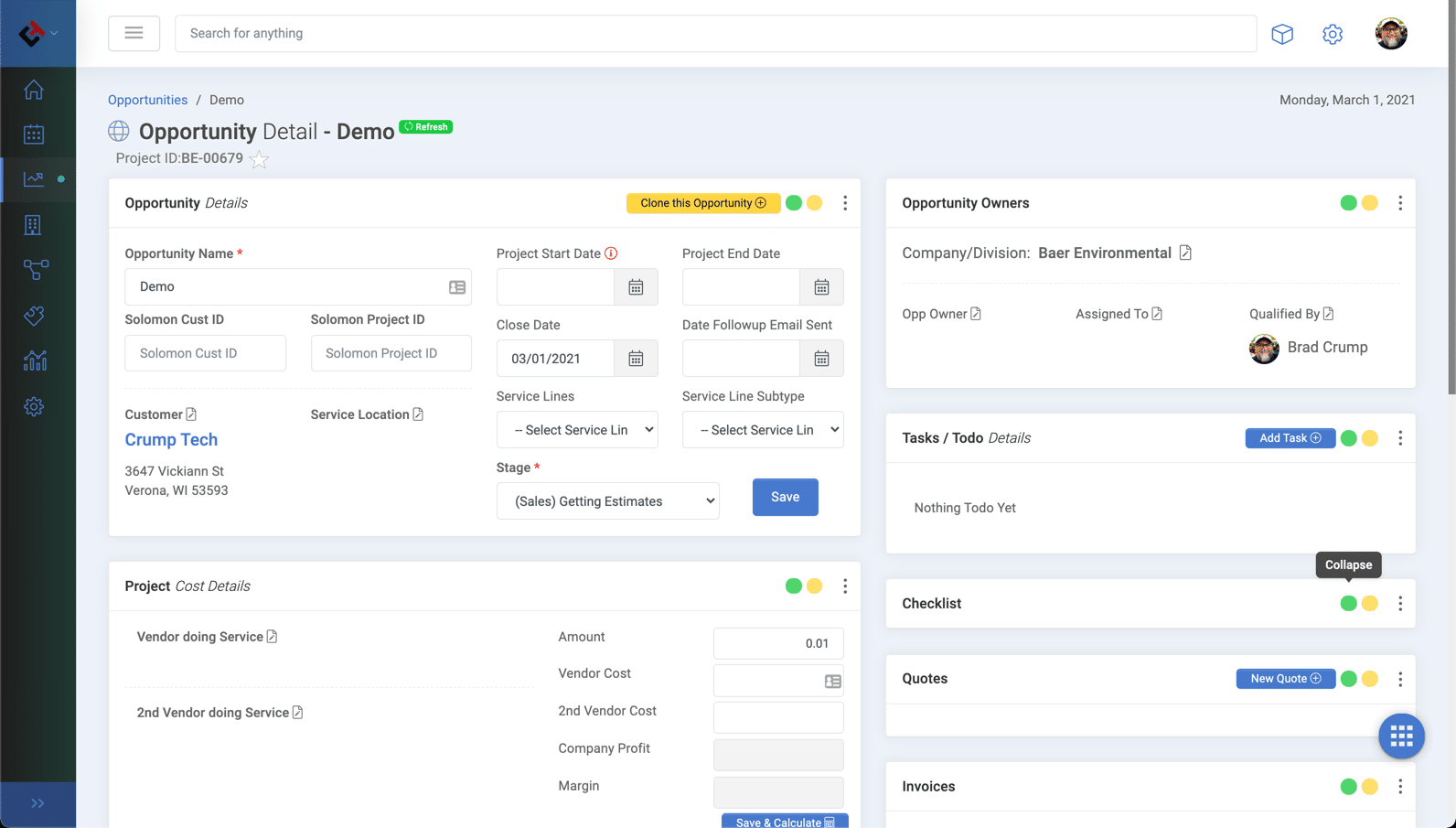Open the Home sidebar icon

tap(34, 90)
